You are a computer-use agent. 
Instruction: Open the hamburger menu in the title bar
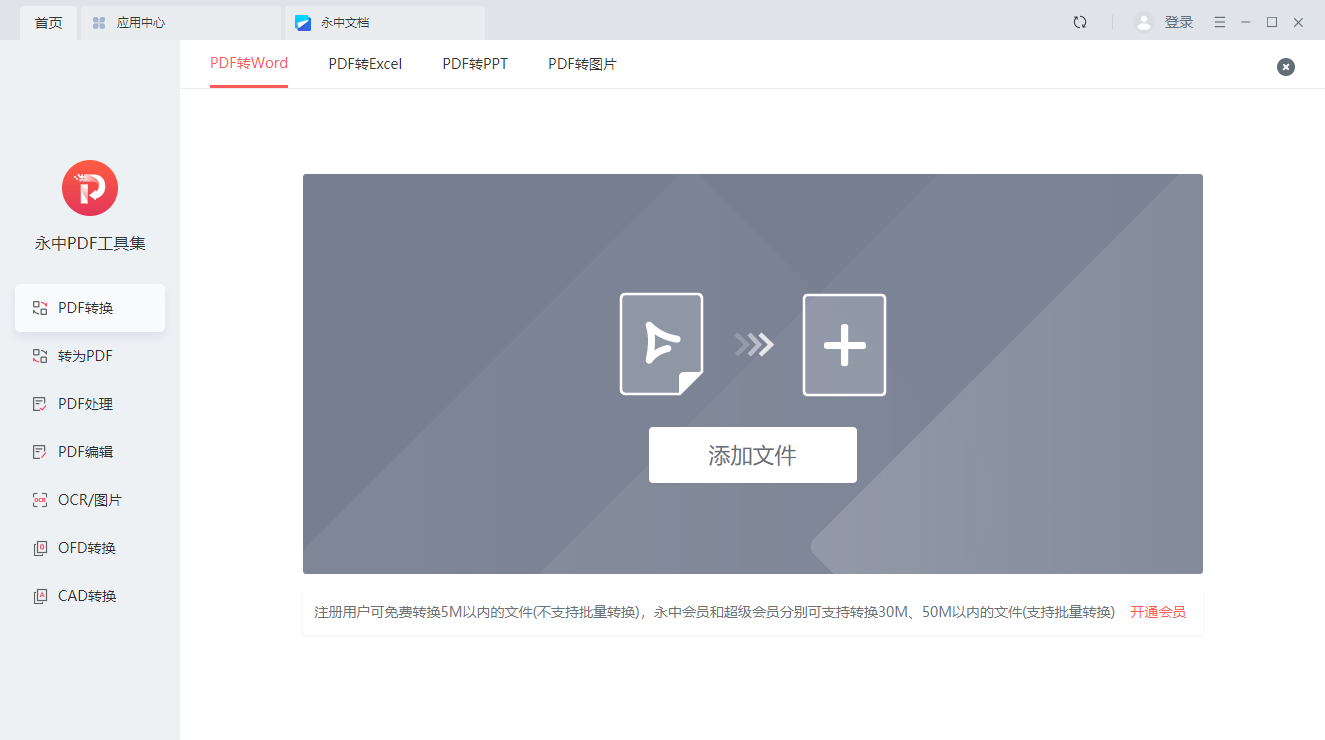(x=1219, y=21)
